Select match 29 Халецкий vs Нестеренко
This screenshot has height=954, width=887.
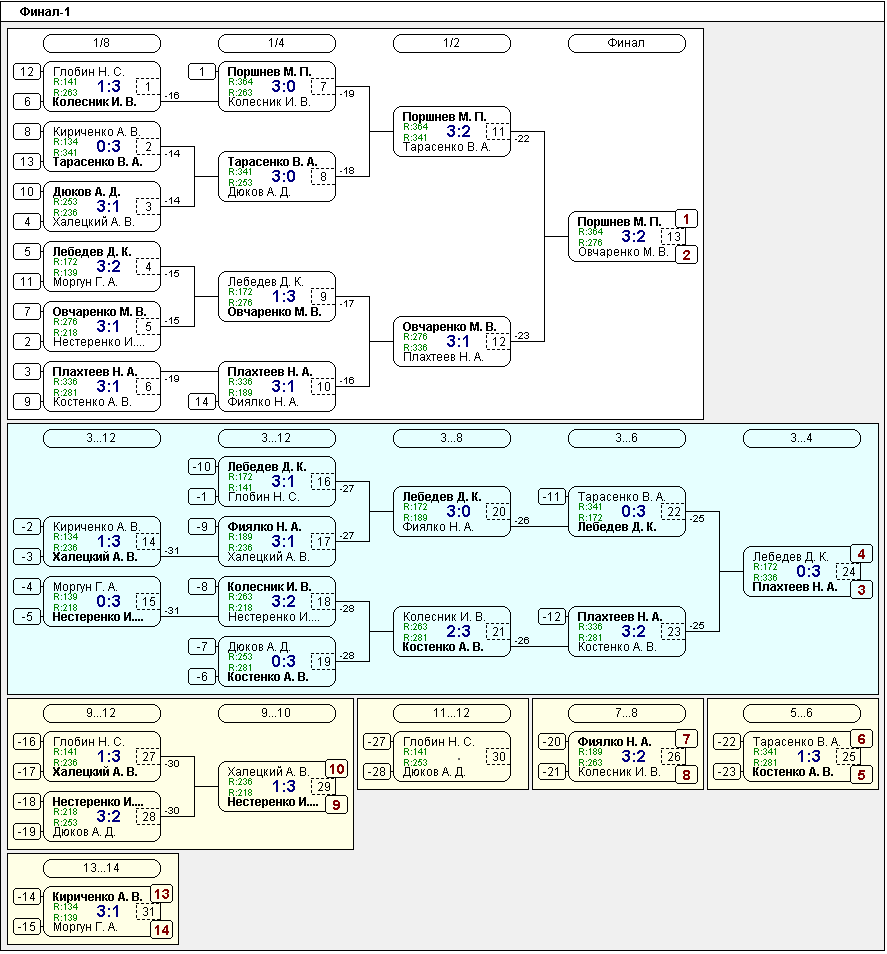pyautogui.click(x=277, y=787)
